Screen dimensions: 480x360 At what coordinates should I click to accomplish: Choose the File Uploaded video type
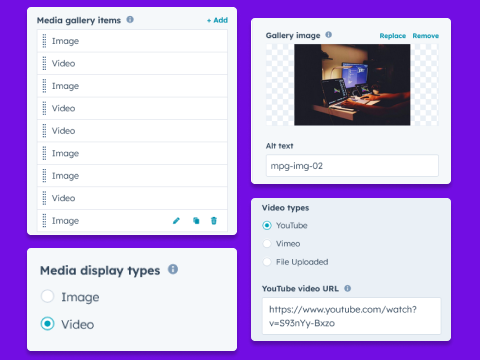pos(267,262)
